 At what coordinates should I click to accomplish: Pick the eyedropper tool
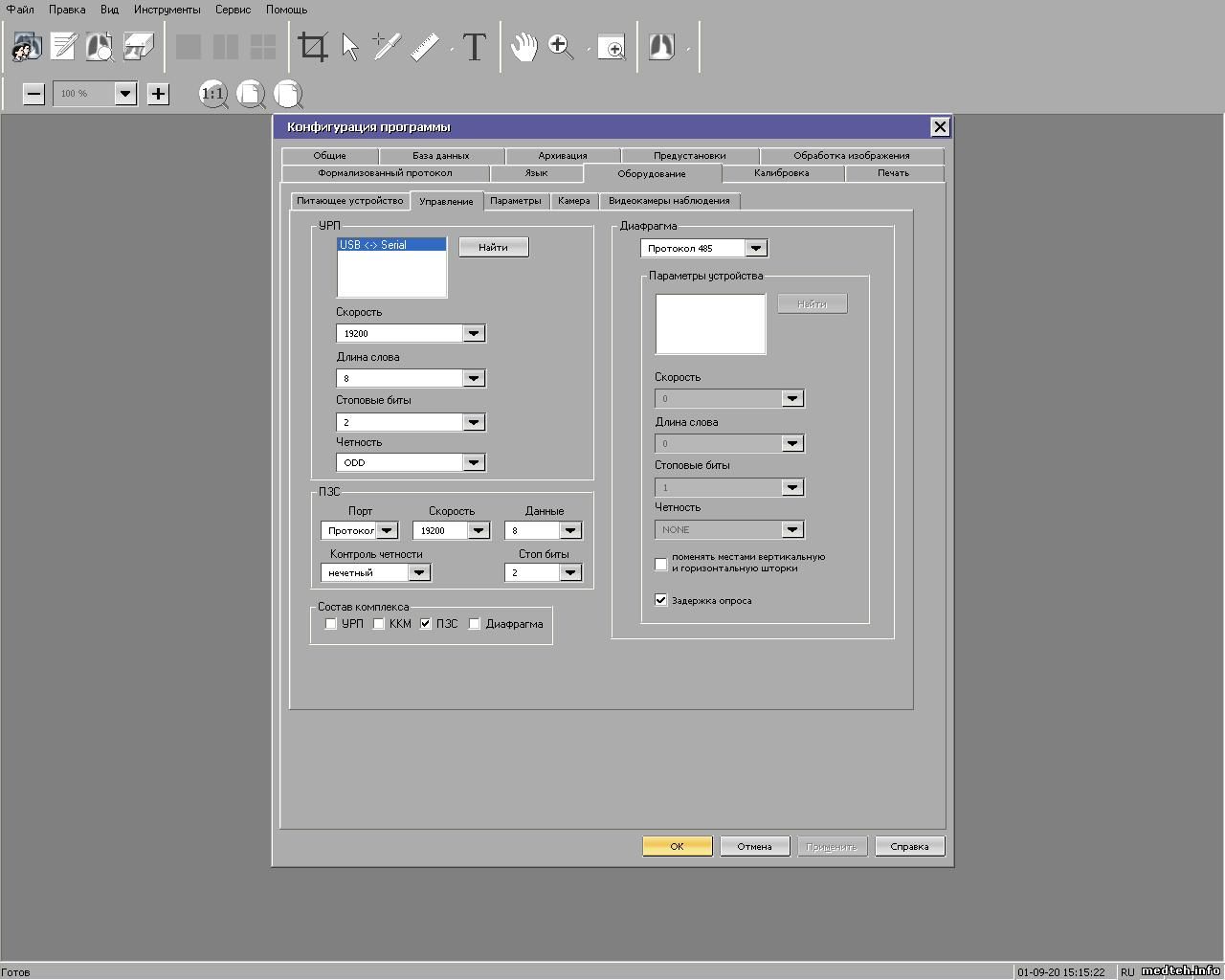(386, 46)
